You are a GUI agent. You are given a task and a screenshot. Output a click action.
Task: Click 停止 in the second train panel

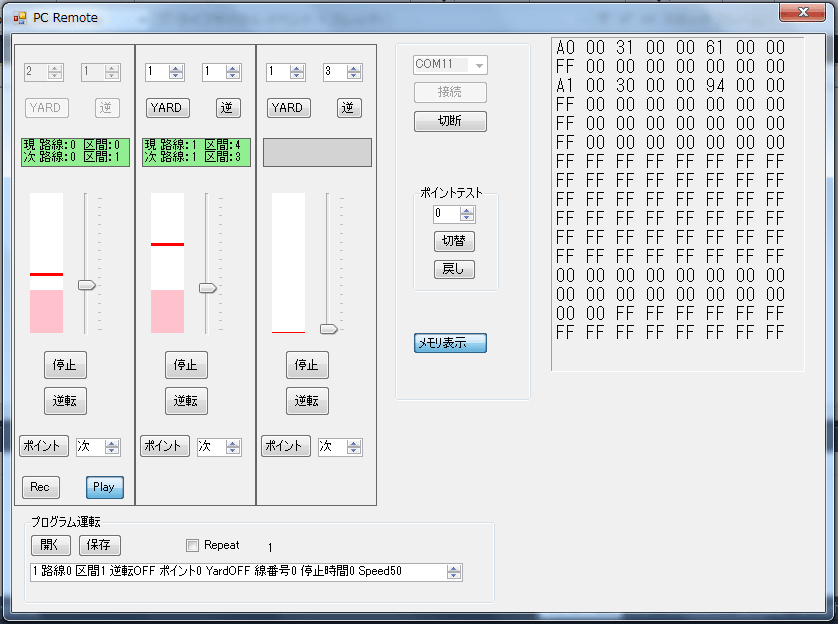click(186, 365)
